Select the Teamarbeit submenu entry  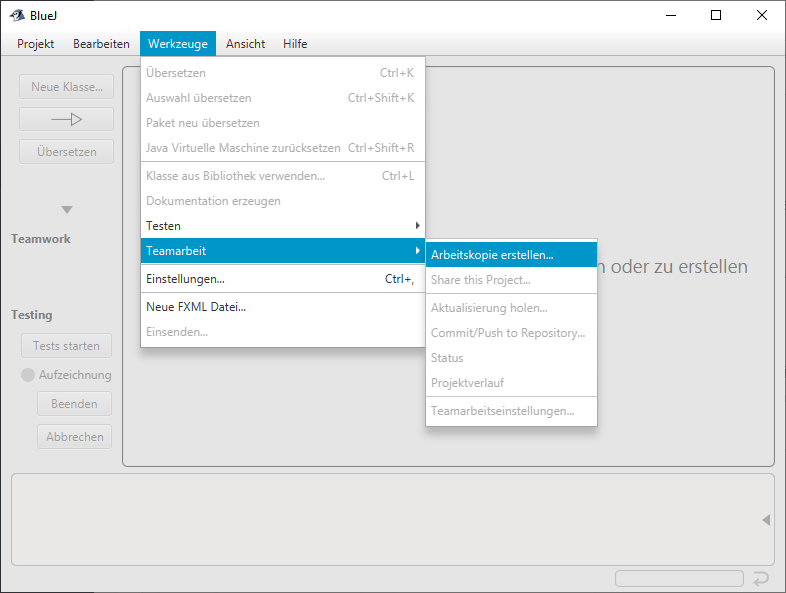pyautogui.click(x=283, y=251)
